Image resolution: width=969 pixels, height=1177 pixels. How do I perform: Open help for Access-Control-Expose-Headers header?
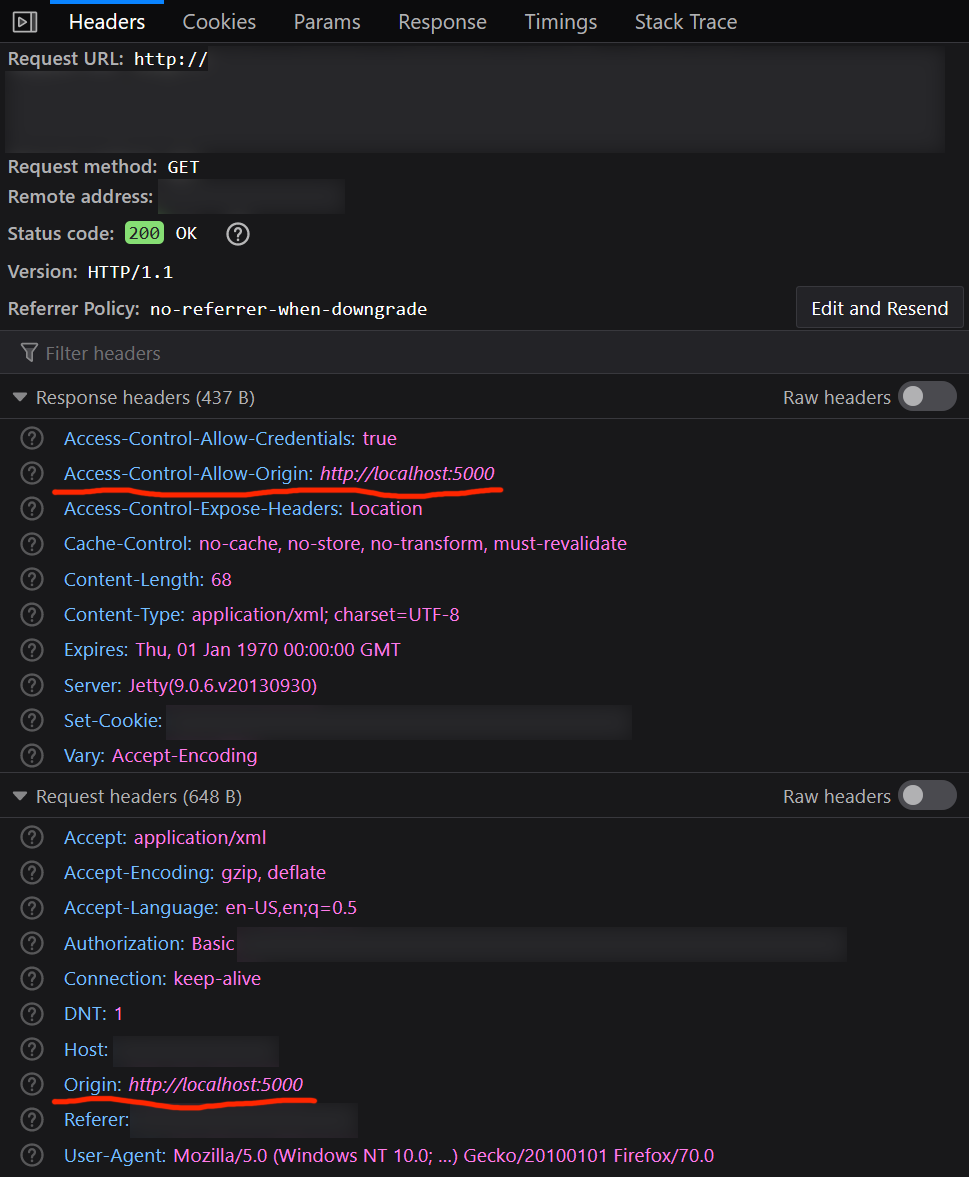32,509
